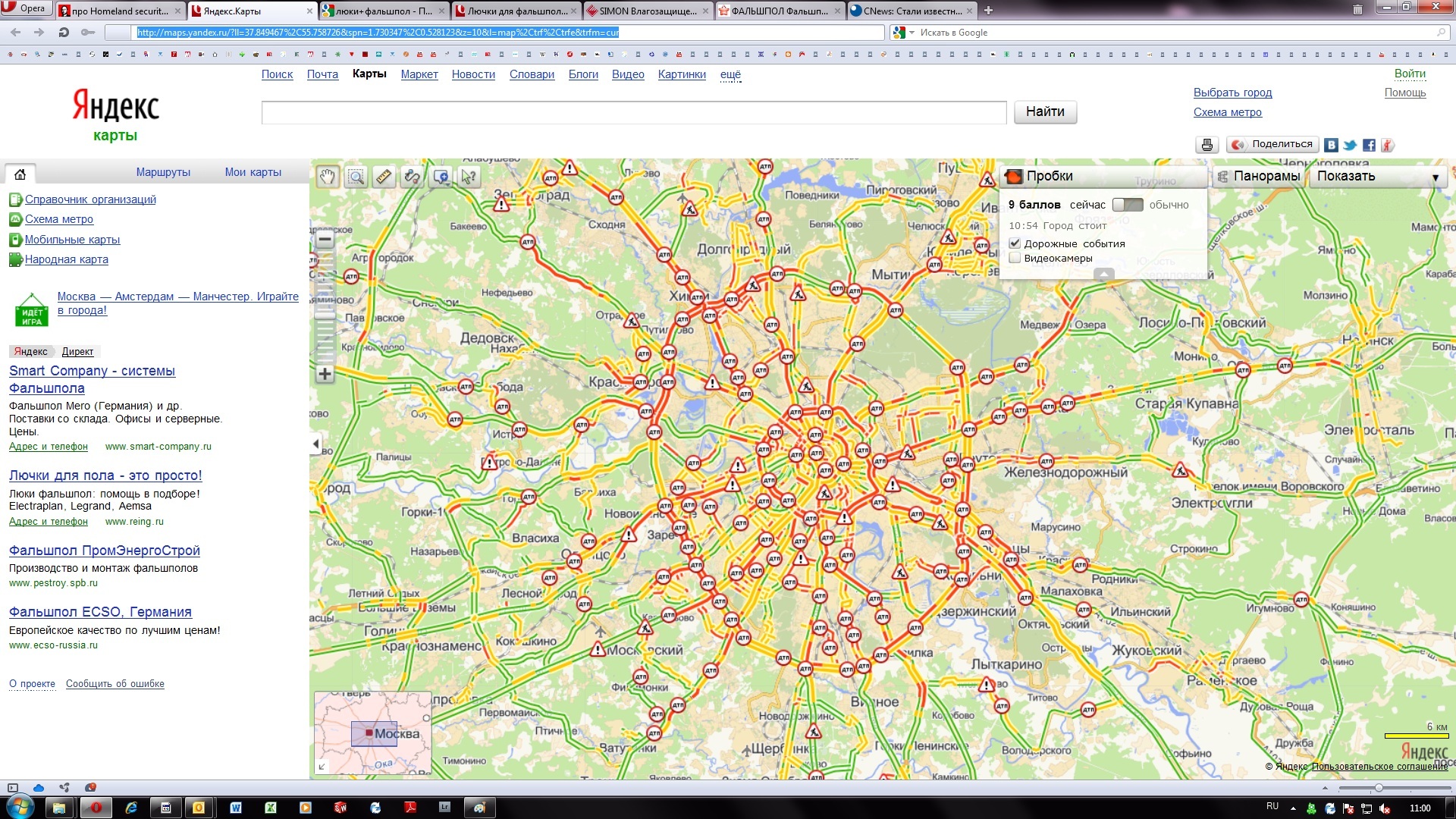Open the Показать dropdown menu
The width and height of the screenshot is (1456, 819).
point(1378,176)
